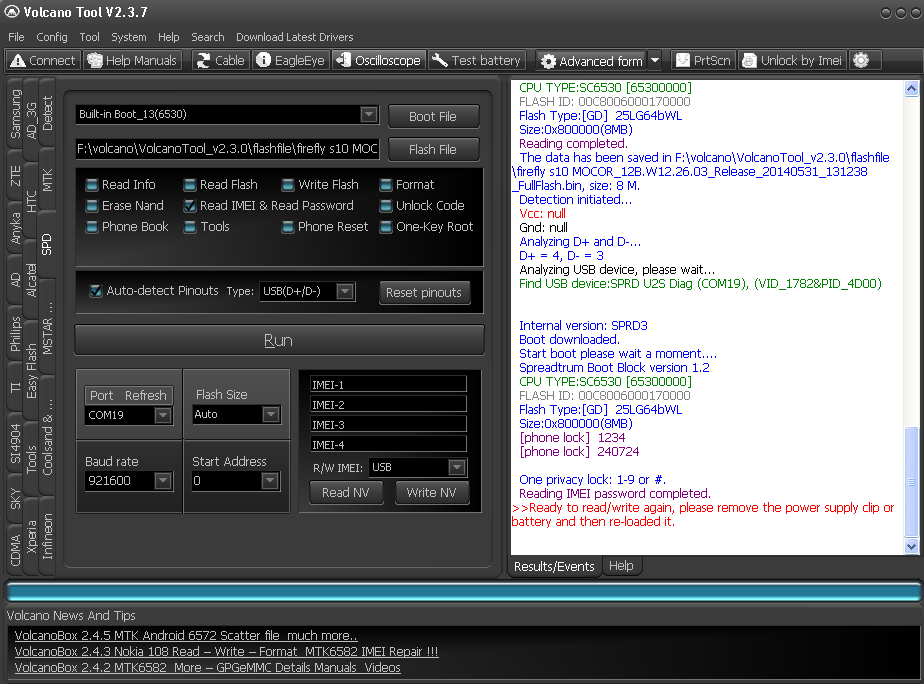Click the gear settings icon in toolbar
924x684 pixels.
pos(861,60)
